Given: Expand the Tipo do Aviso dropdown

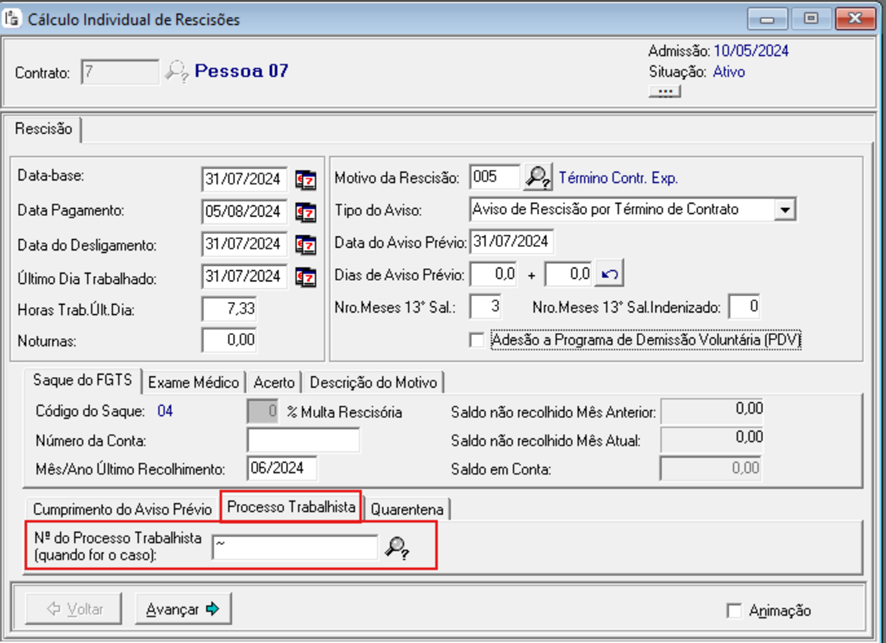Looking at the screenshot, I should 785,210.
